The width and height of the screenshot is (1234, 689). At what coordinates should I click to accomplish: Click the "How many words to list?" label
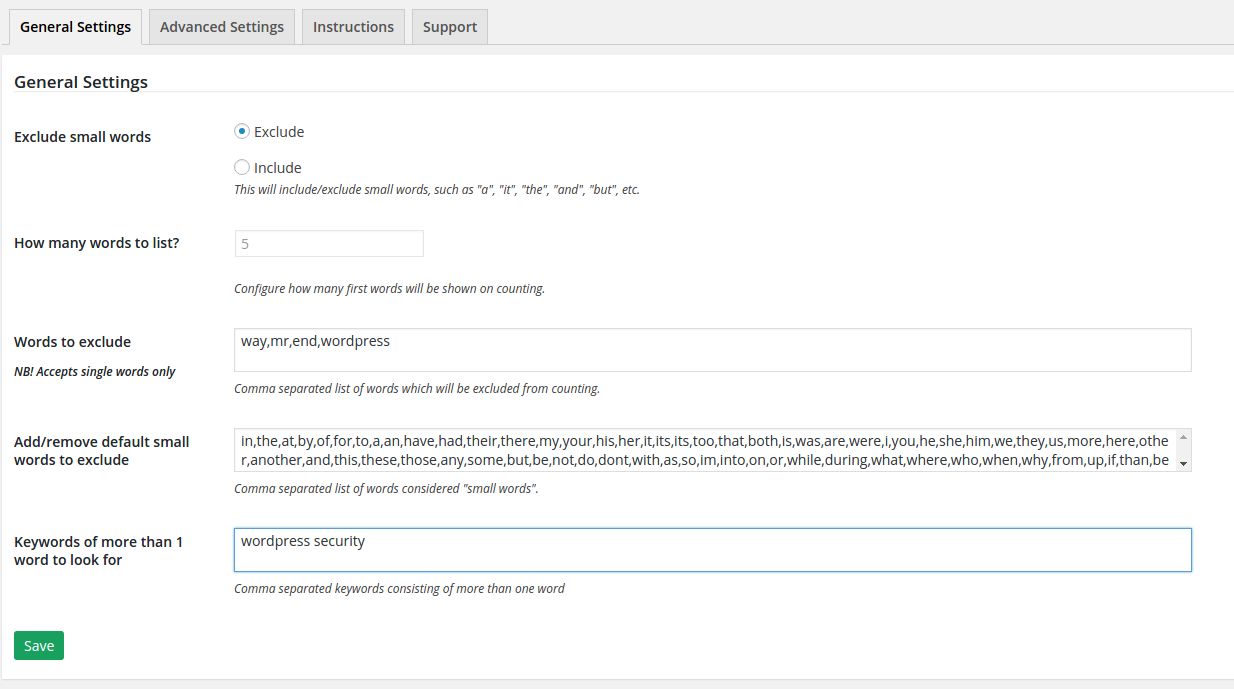pos(97,243)
